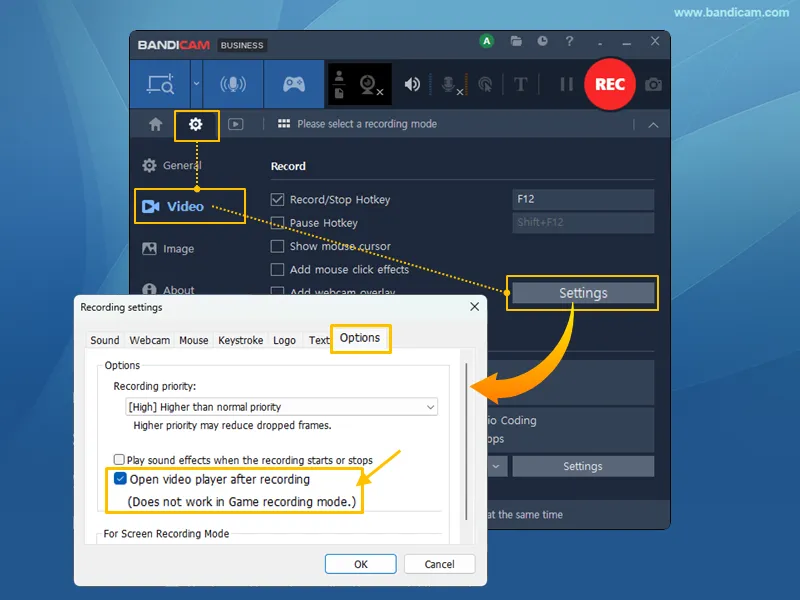The height and width of the screenshot is (600, 800).
Task: Open the output folder icon
Action: pyautogui.click(x=516, y=41)
